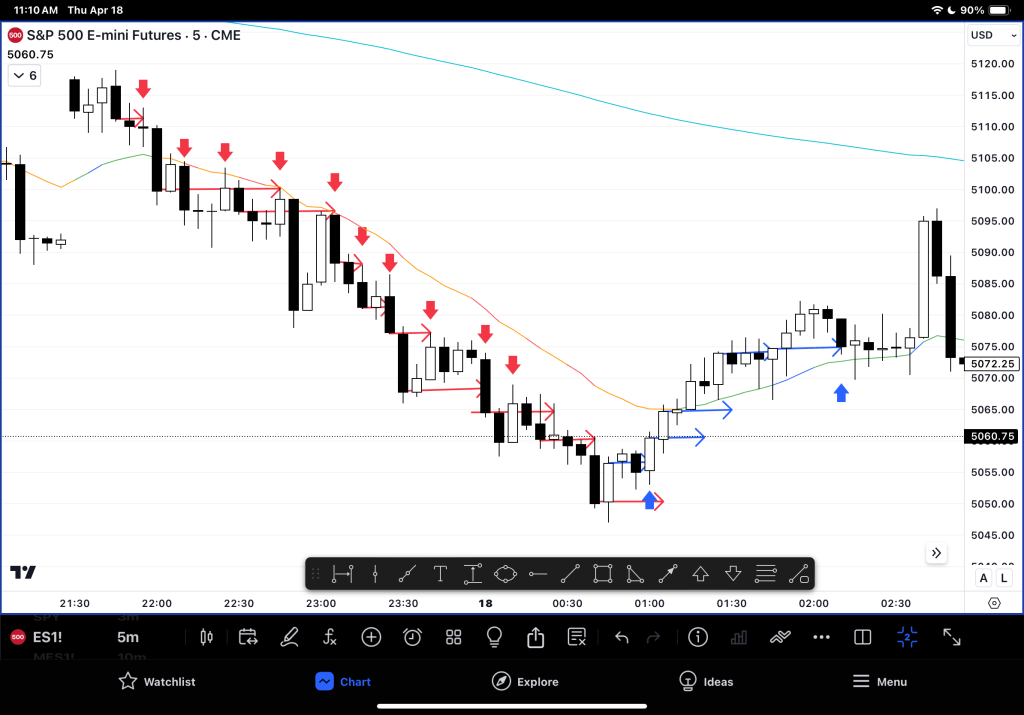Toggle log scale with the L button
This screenshot has height=715, width=1024.
click(1001, 578)
